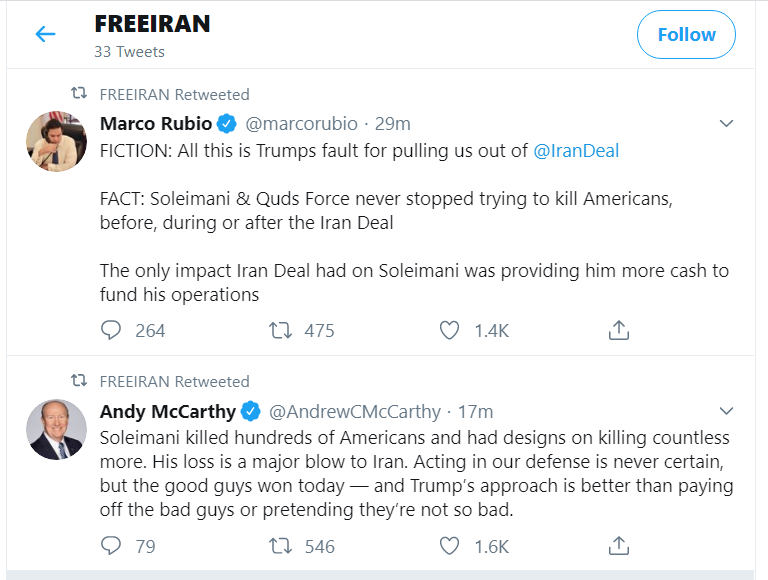Retweet Andy McCarthy's tweet
The width and height of the screenshot is (768, 580).
coord(279,546)
